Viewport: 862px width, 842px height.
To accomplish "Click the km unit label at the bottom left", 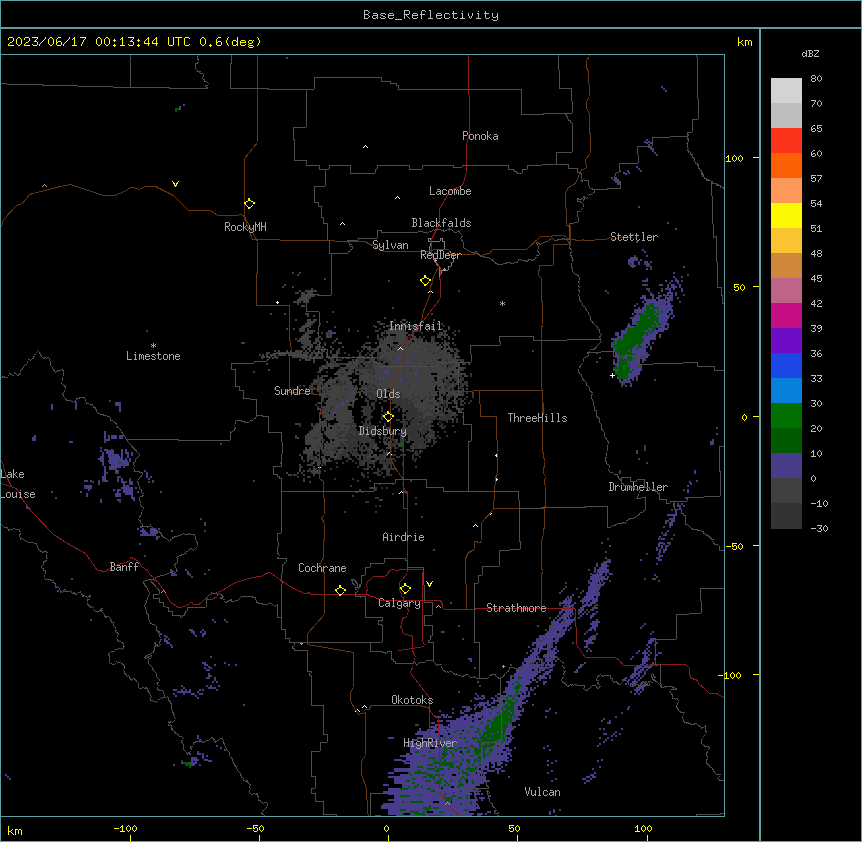I will tap(15, 830).
